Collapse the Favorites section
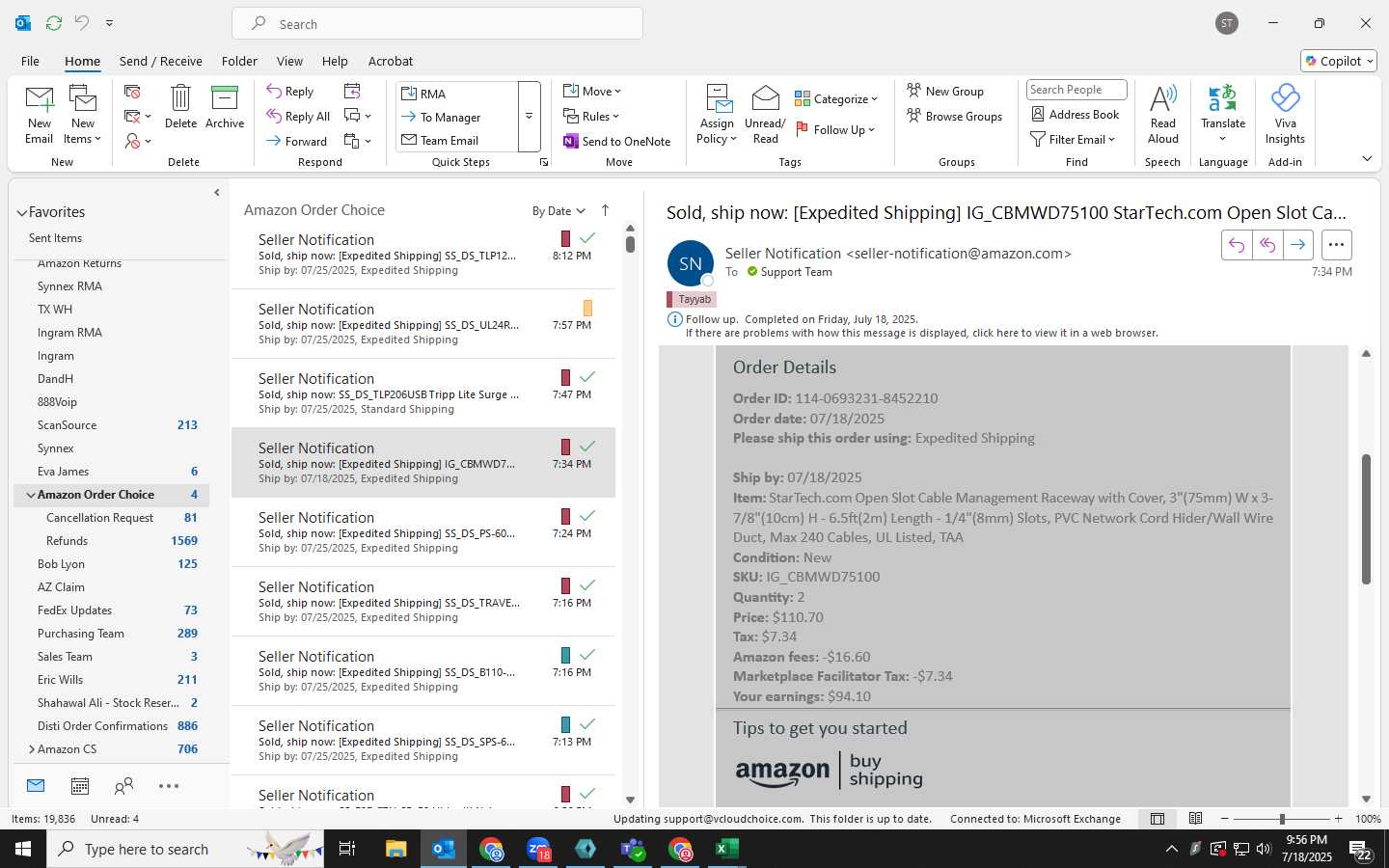The height and width of the screenshot is (868, 1389). tap(21, 213)
